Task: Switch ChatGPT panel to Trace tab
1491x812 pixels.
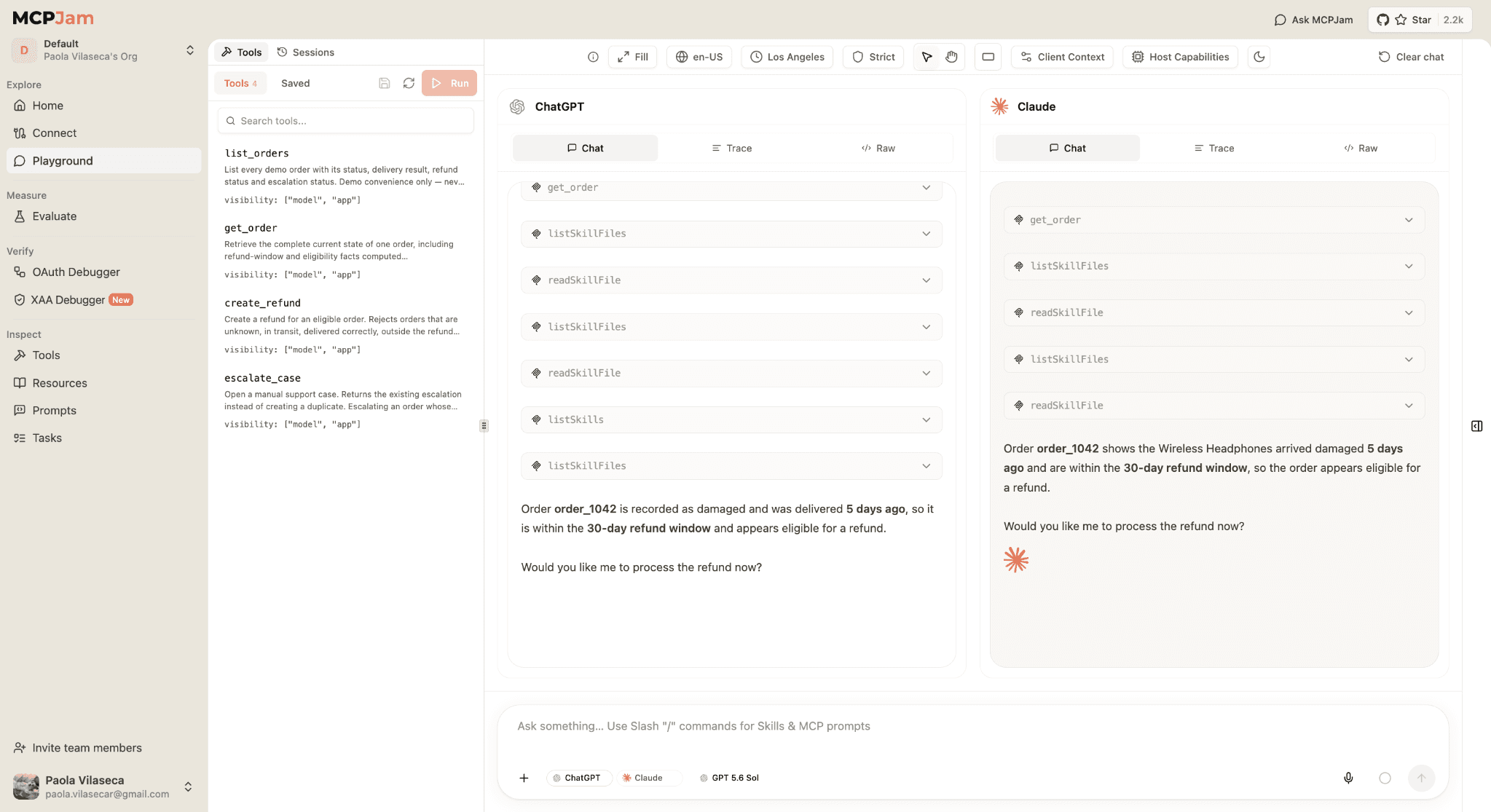Action: 731,148
